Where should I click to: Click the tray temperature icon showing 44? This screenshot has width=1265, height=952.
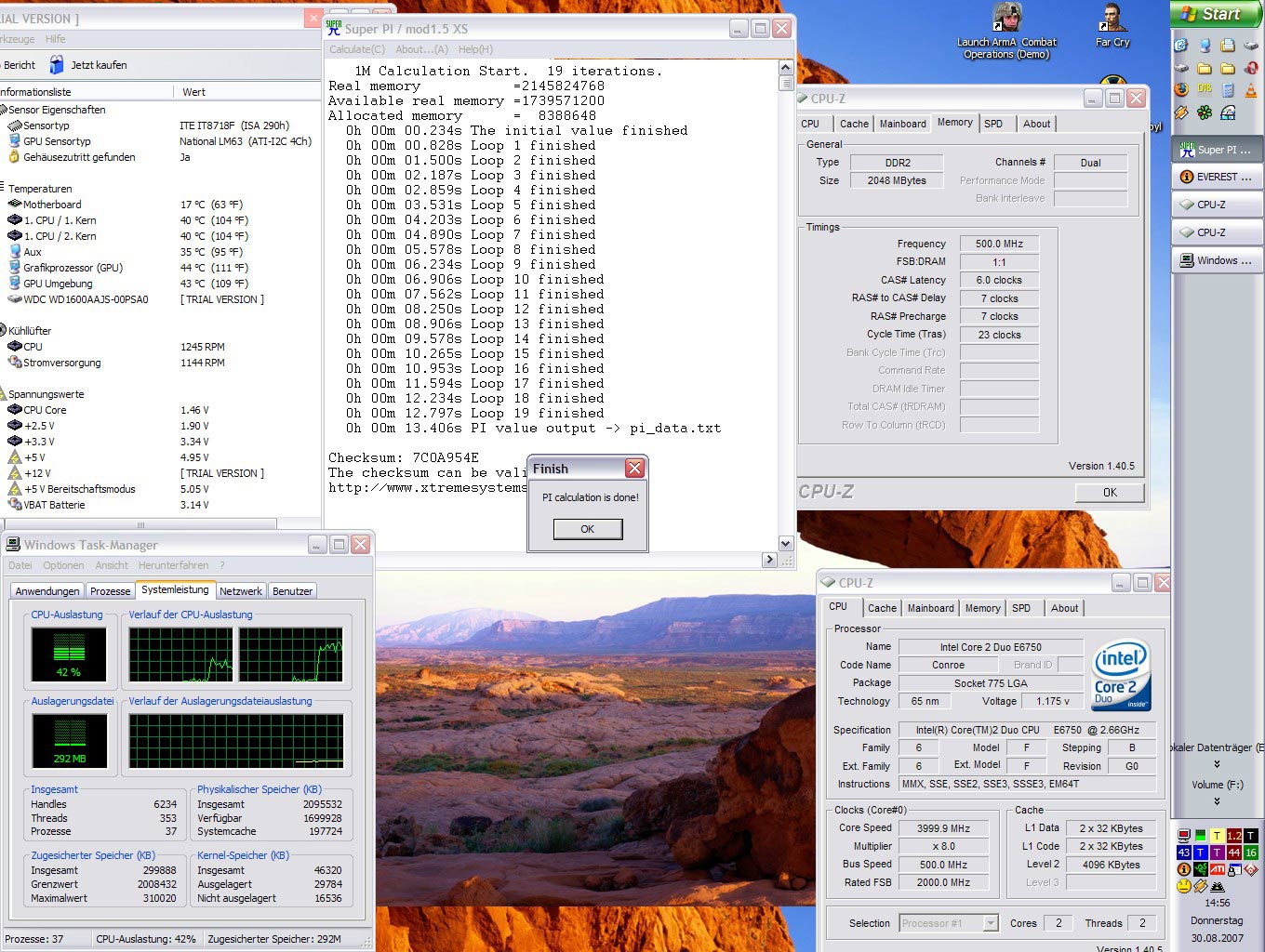point(1234,853)
